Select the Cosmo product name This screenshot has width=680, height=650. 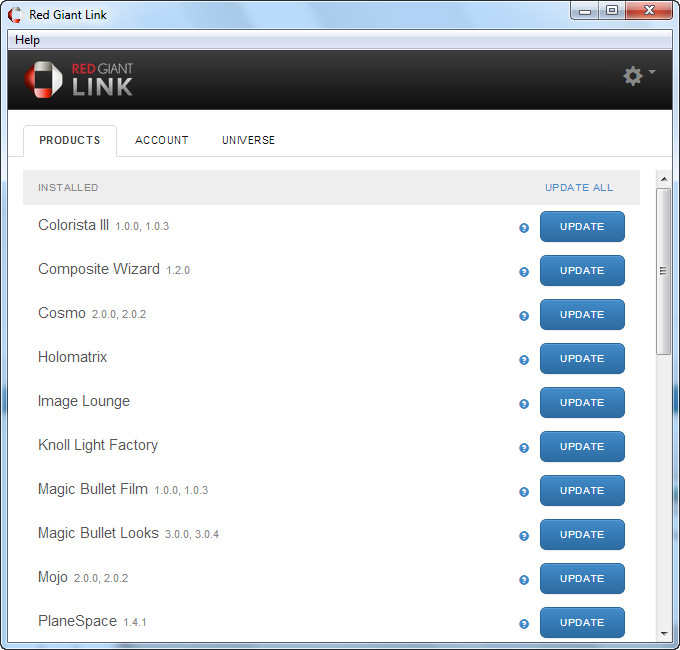pyautogui.click(x=62, y=313)
